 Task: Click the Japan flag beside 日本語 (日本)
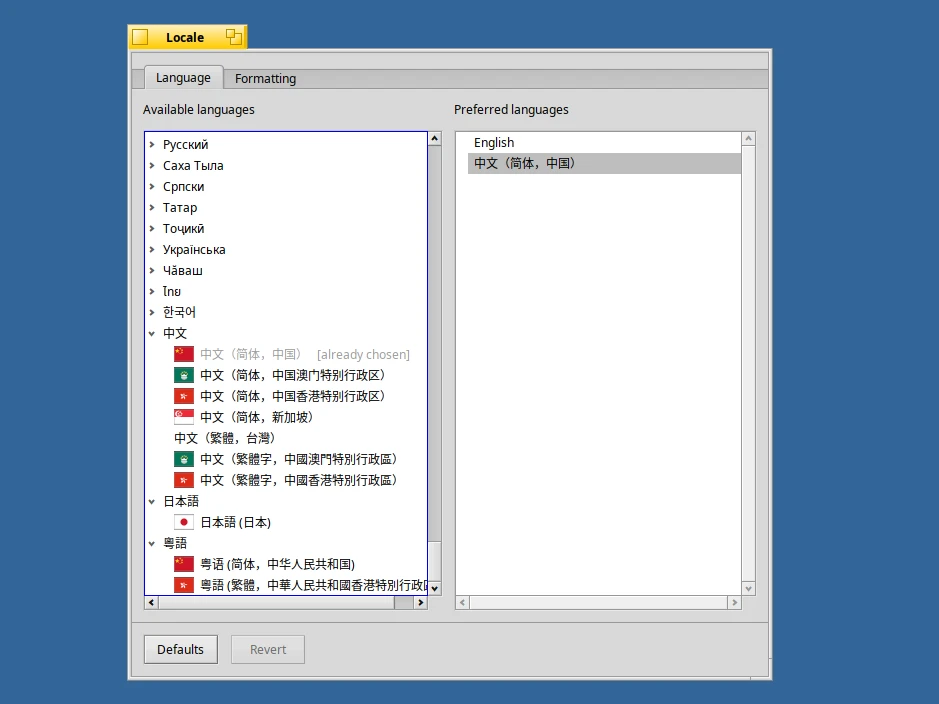(x=184, y=521)
